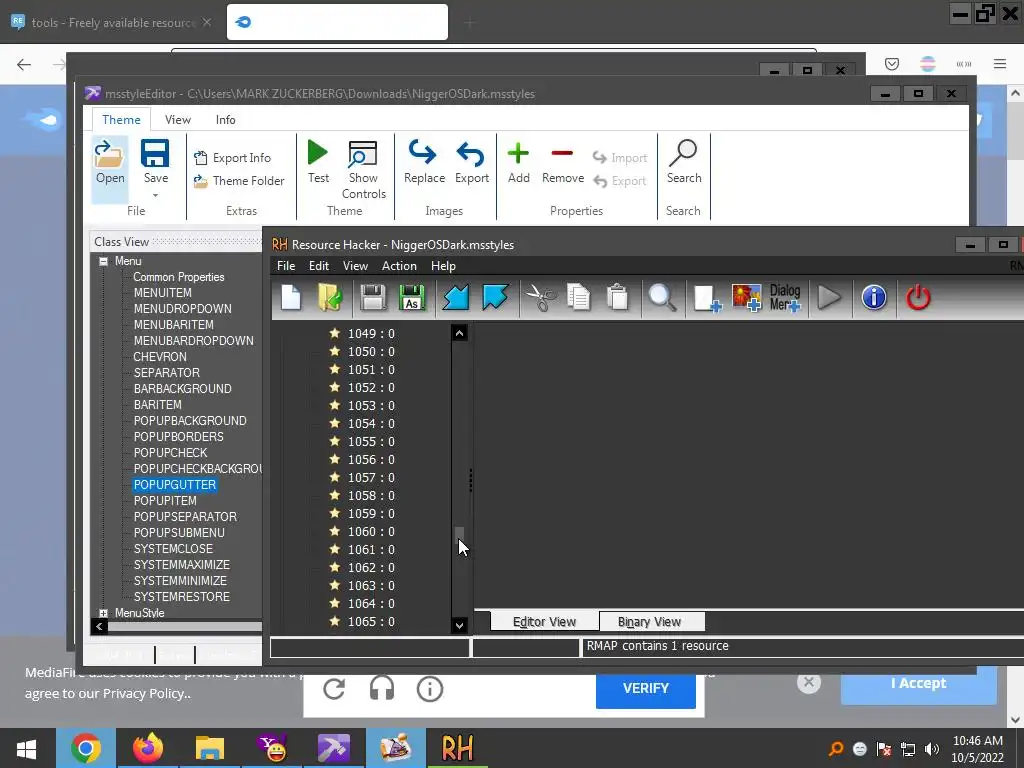Select POPUPITEM in Class View
1024x768 pixels.
pyautogui.click(x=165, y=501)
